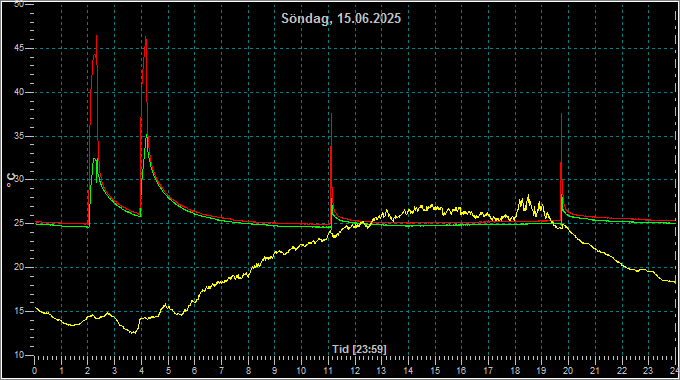Click the red curve's peak after hour 4

[146, 37]
